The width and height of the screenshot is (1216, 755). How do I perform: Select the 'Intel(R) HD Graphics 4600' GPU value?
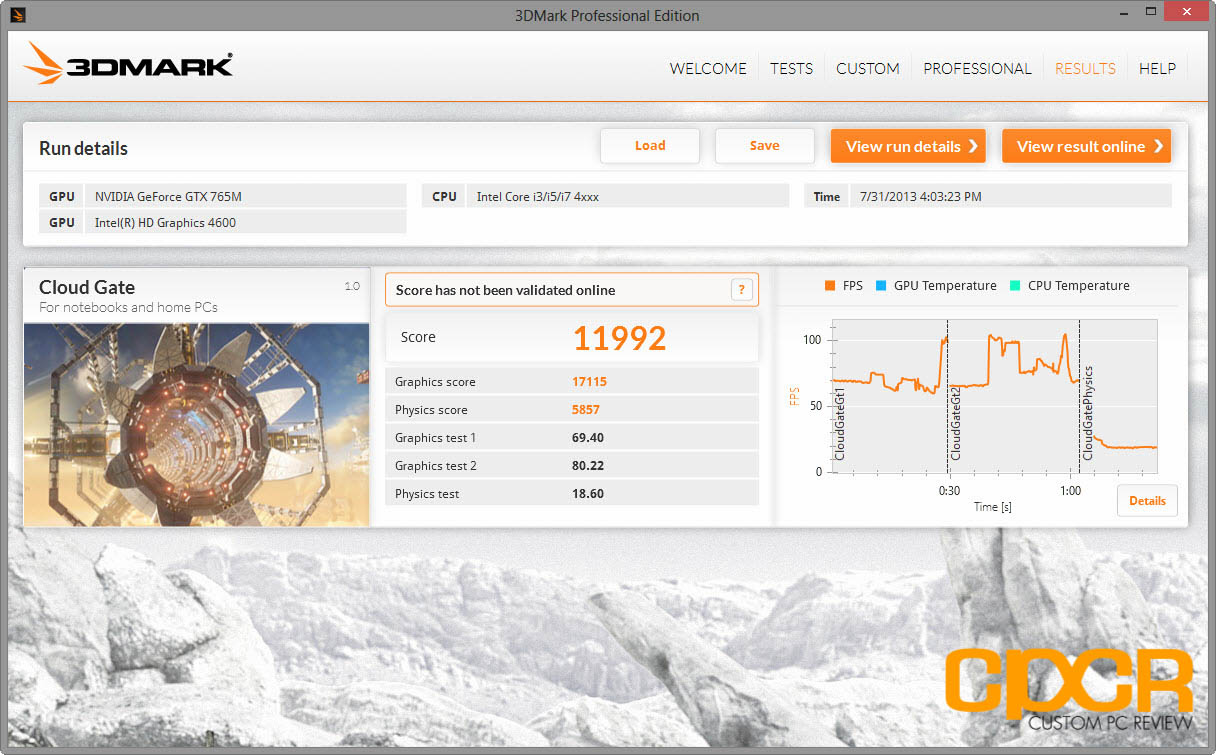coord(165,222)
